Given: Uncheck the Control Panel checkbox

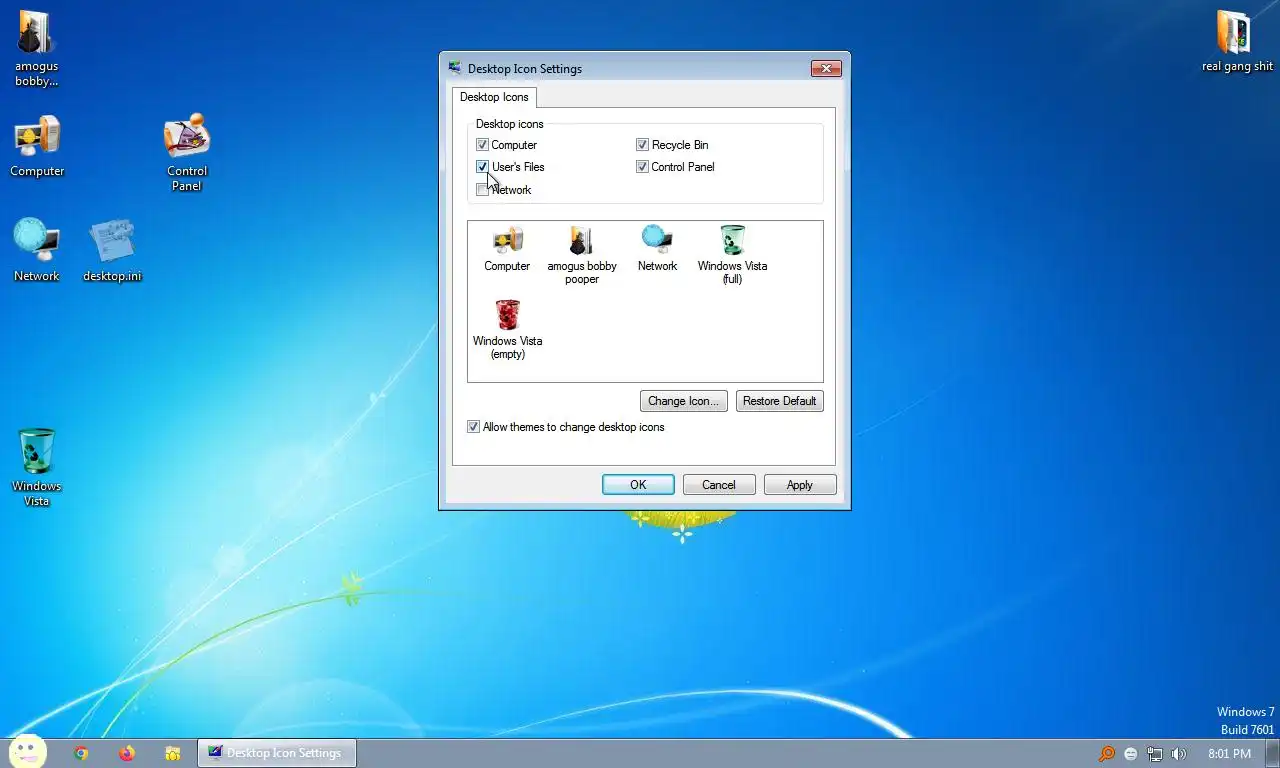Looking at the screenshot, I should [642, 167].
